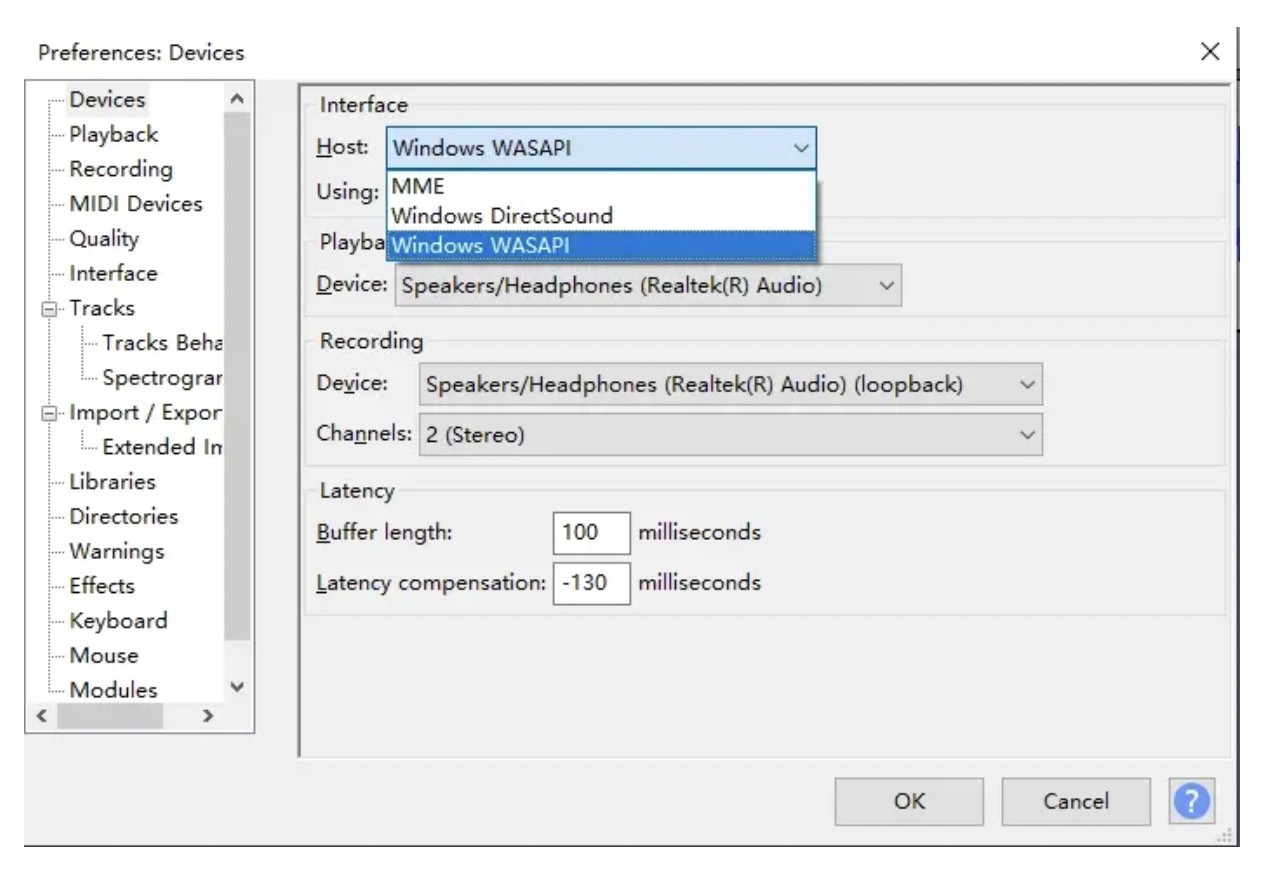Collapse the Tracks tree node

[x=49, y=309]
